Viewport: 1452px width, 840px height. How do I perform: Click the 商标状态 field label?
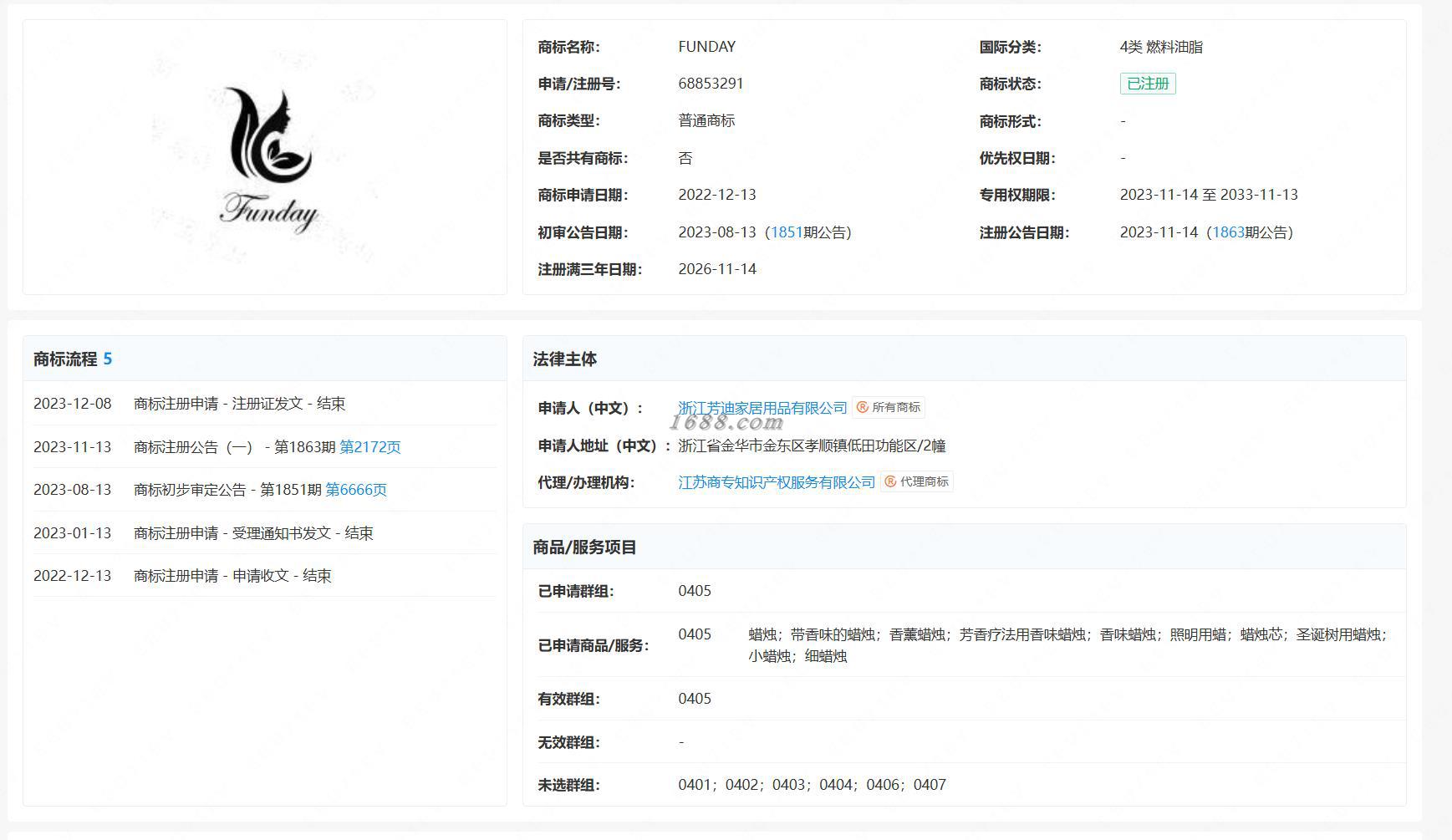click(1011, 84)
